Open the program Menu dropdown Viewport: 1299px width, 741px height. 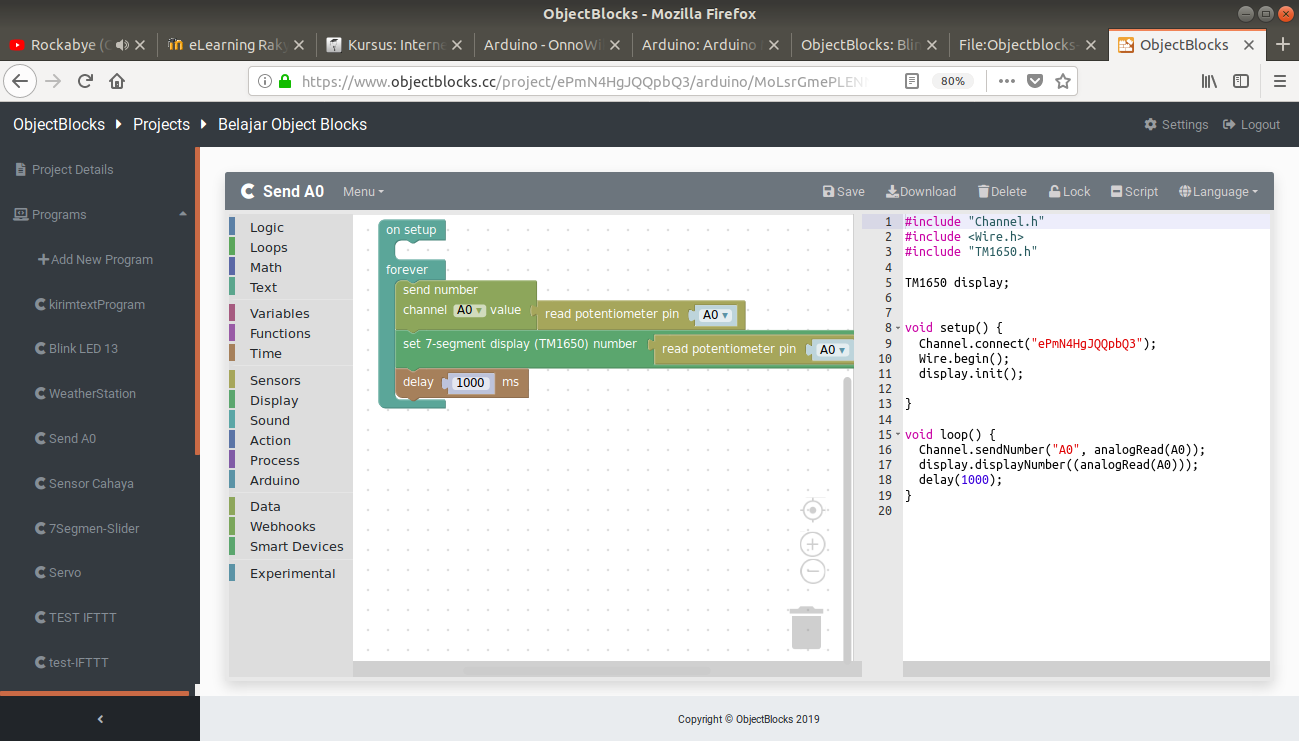point(363,192)
